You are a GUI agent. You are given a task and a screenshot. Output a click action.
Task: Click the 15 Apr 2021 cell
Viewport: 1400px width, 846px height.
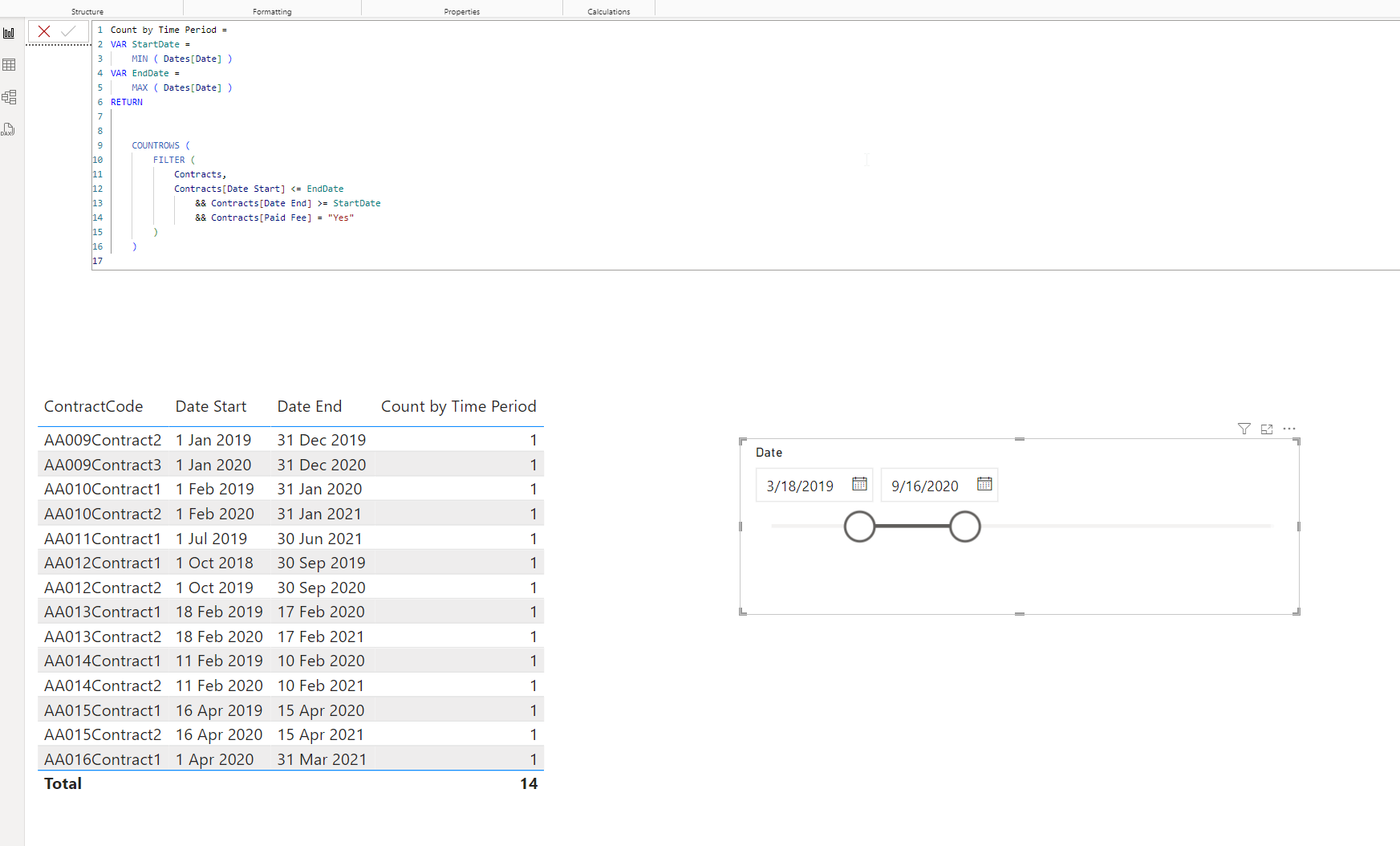[x=320, y=734]
